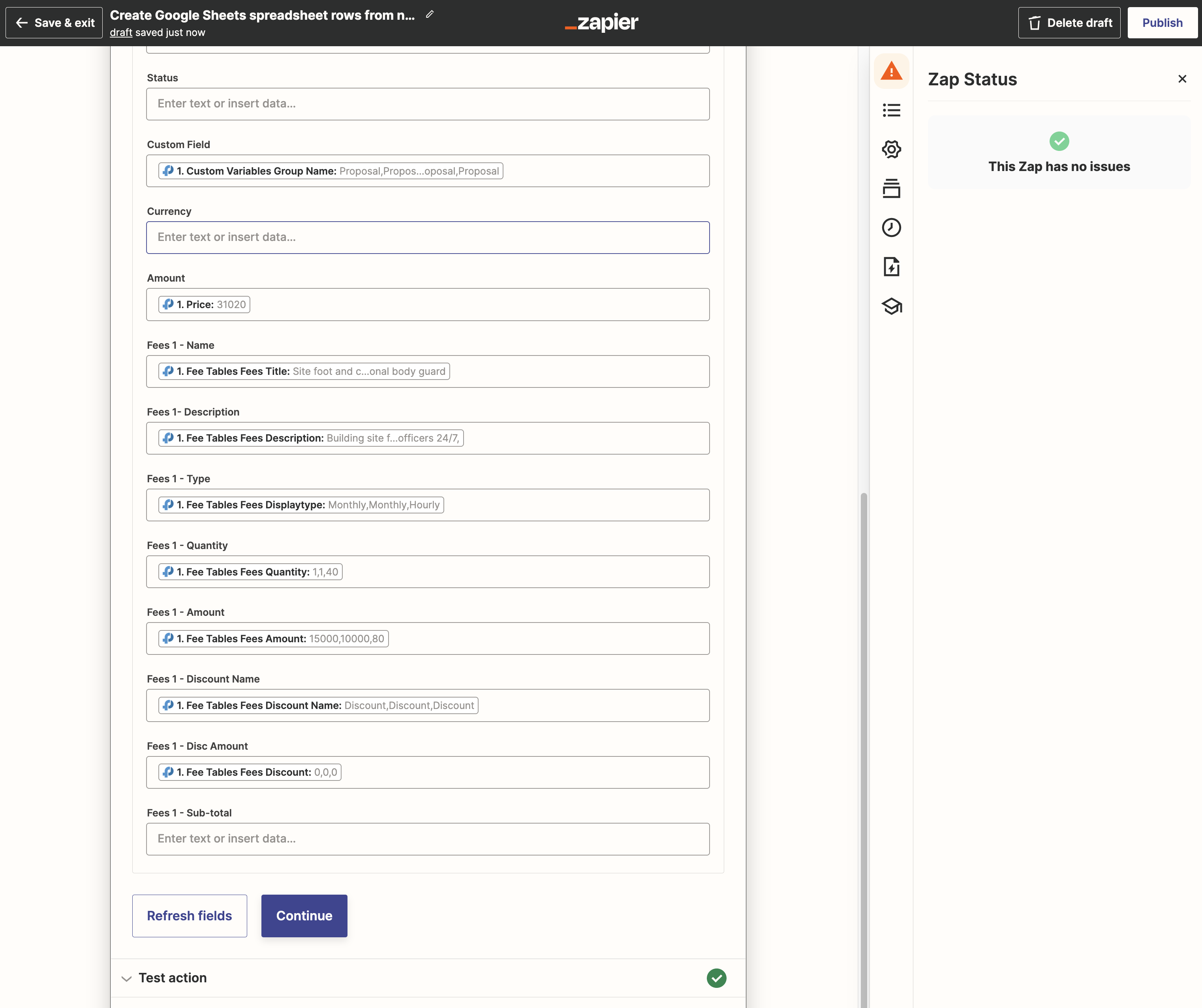Open the Zap details file icon
The width and height of the screenshot is (1202, 1008).
[891, 267]
